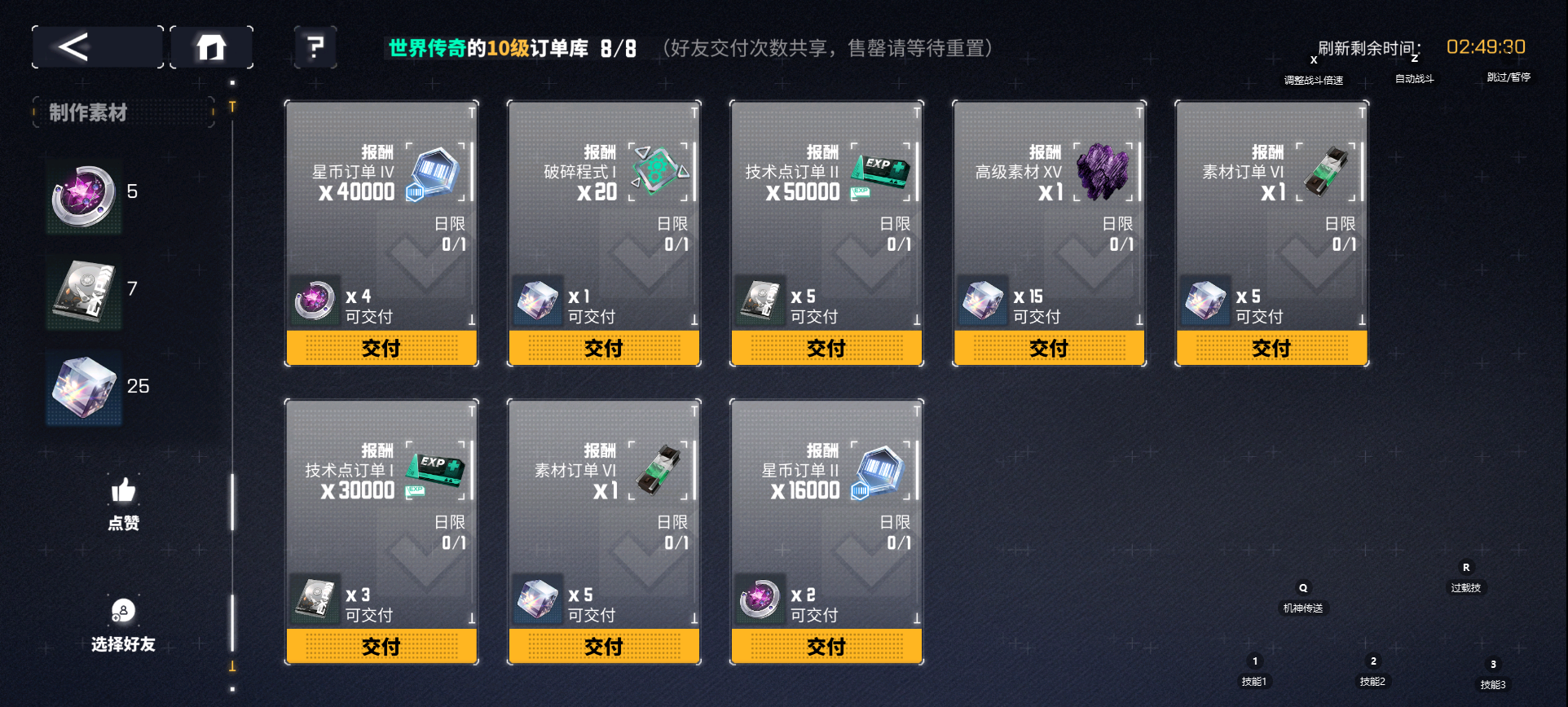This screenshot has width=1568, height=707.
Task: Deliver the 技术点订单 I x30000 order
Action: pyautogui.click(x=381, y=647)
